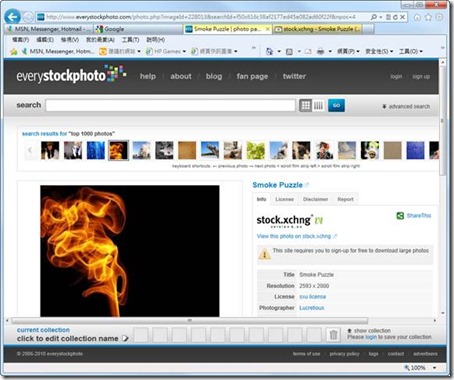The image size is (454, 380).
Task: Switch to the stock.xchng - Smoke Puzzle tab
Action: pos(317,29)
